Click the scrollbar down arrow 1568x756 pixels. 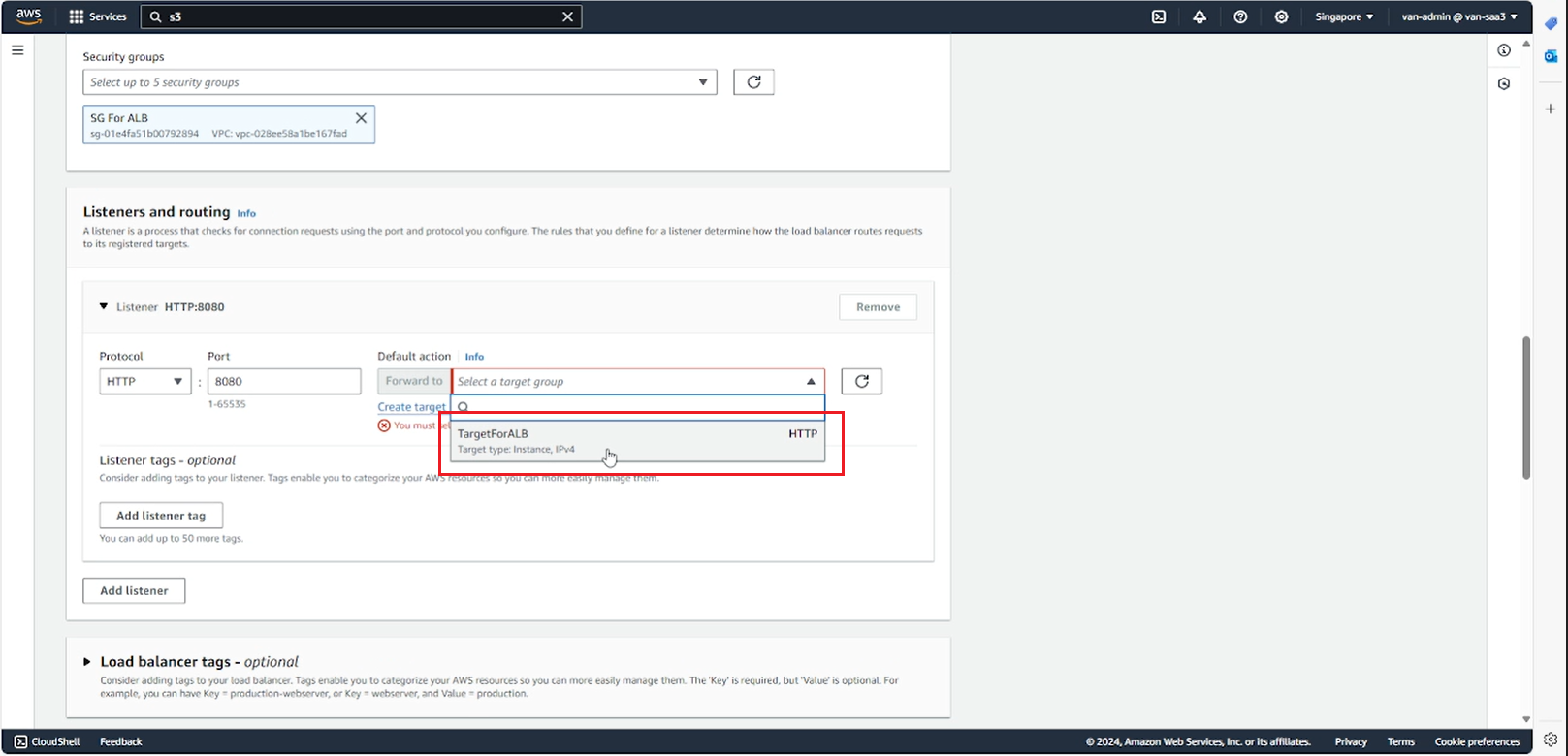1526,719
